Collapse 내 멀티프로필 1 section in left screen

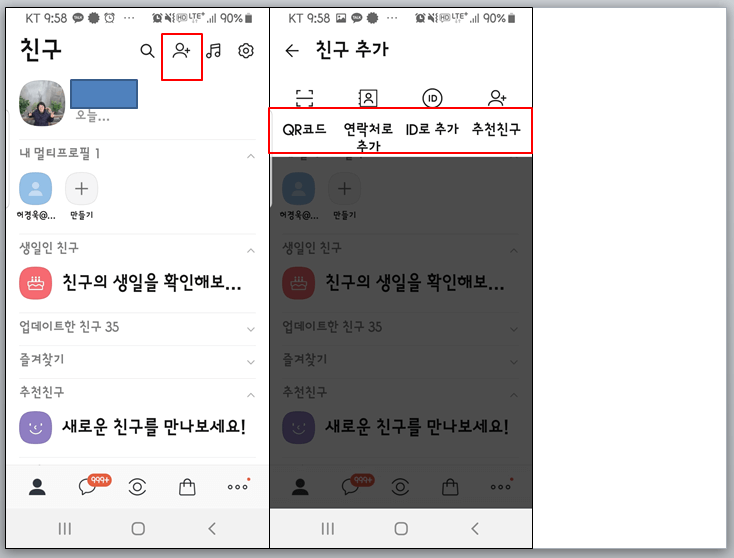(x=251, y=156)
